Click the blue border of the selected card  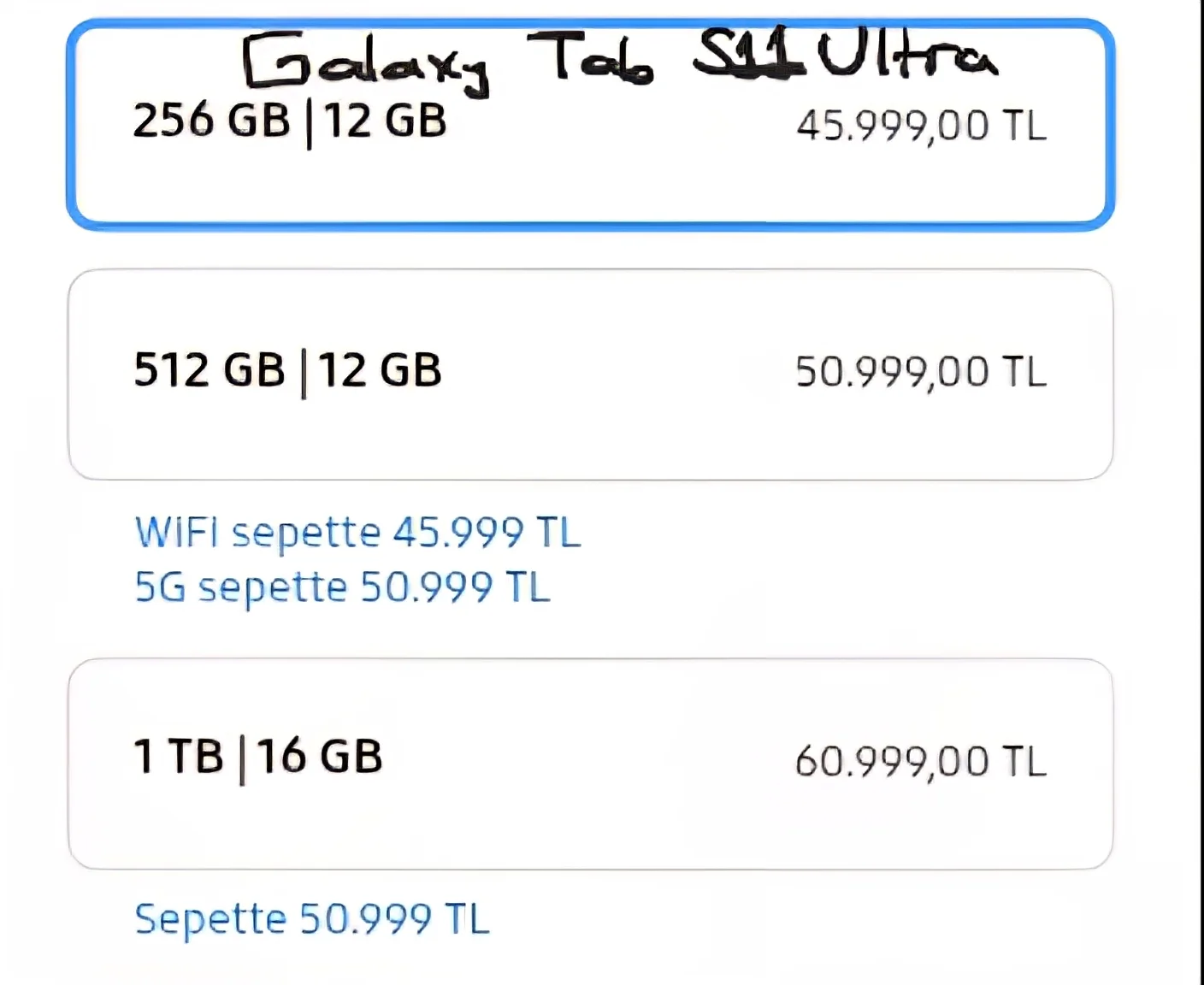coord(590,225)
